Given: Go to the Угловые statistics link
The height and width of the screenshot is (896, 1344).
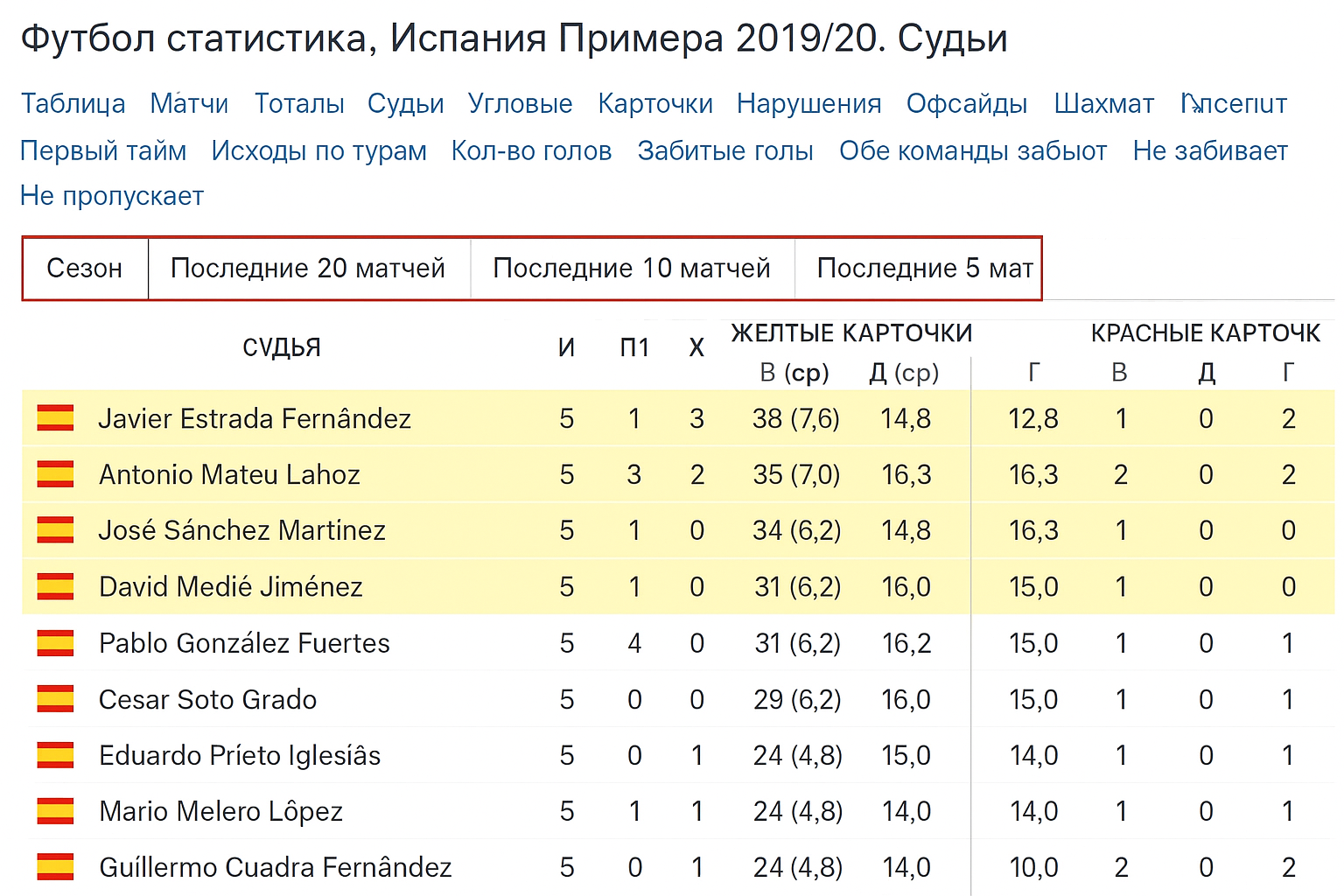Looking at the screenshot, I should (520, 103).
